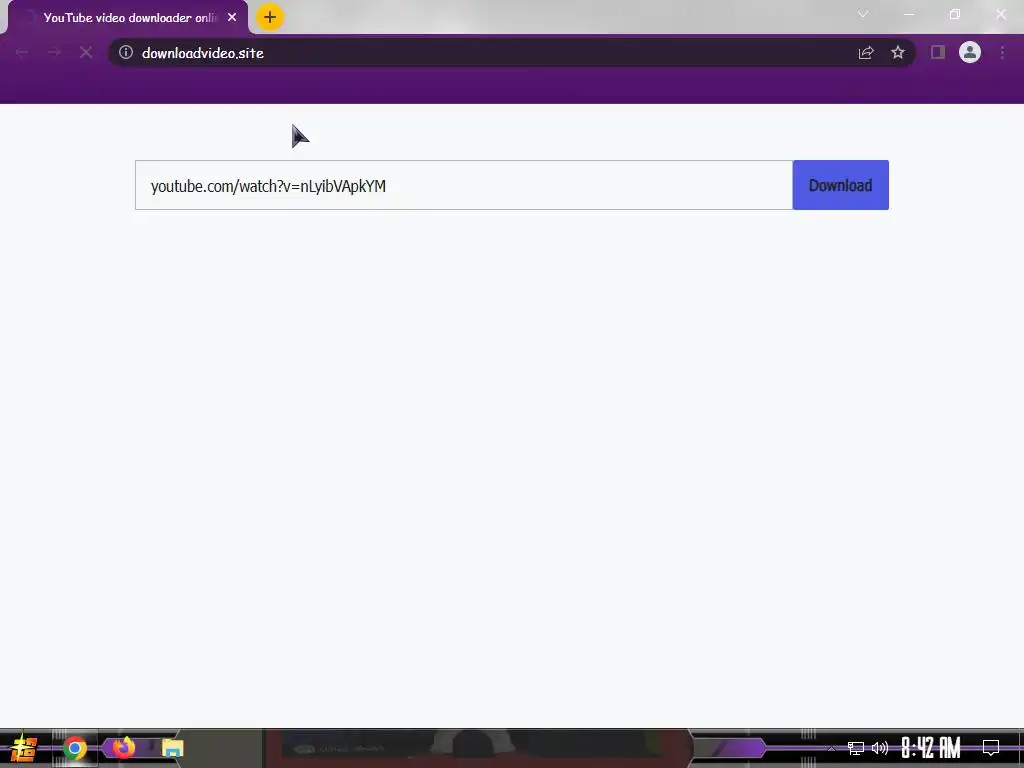
Task: Switch to Chrome in taskbar
Action: pyautogui.click(x=74, y=748)
